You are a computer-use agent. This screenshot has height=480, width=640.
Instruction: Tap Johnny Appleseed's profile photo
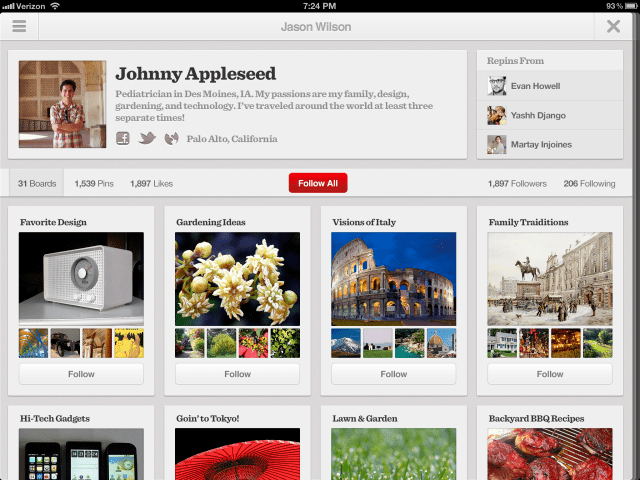[62, 104]
